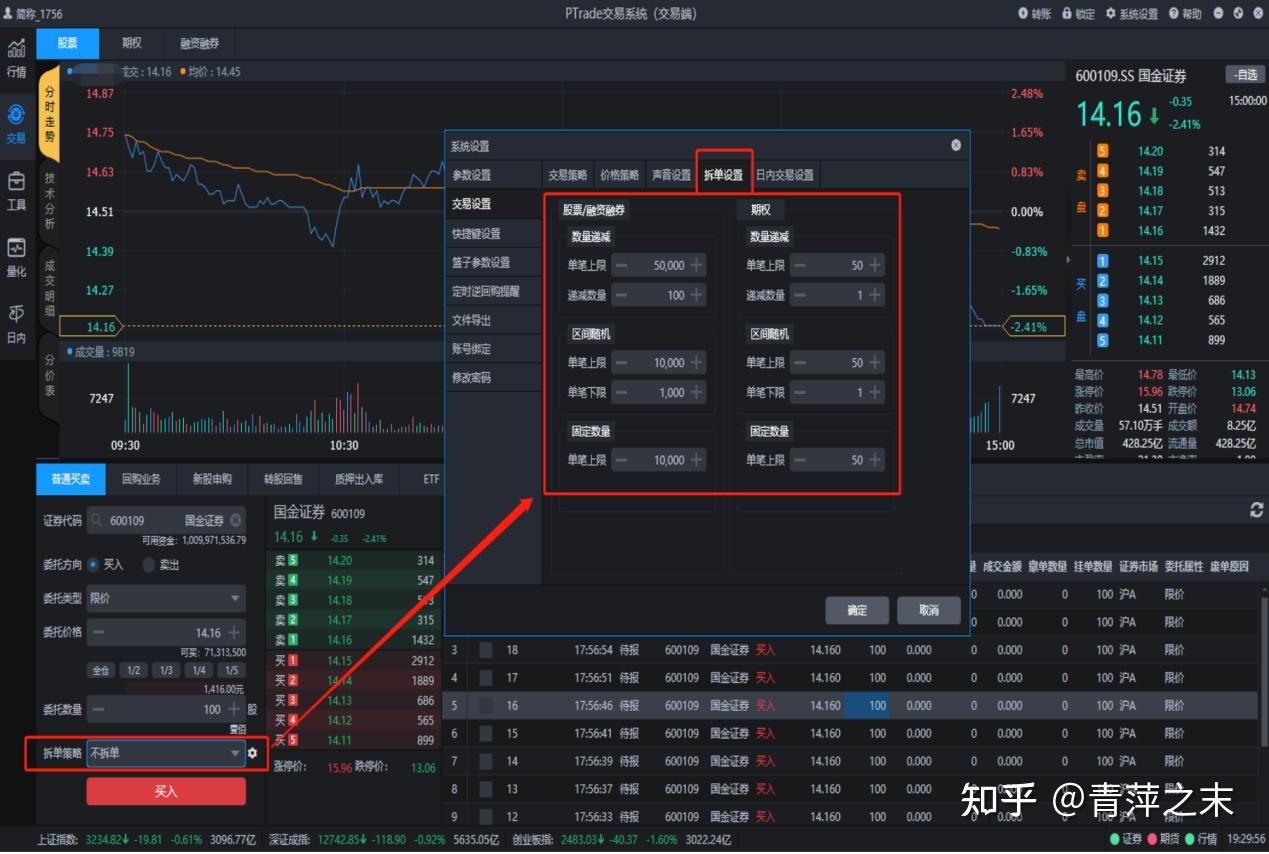The height and width of the screenshot is (854, 1269).
Task: Open the 交易策略 settings tab
Action: 568,174
